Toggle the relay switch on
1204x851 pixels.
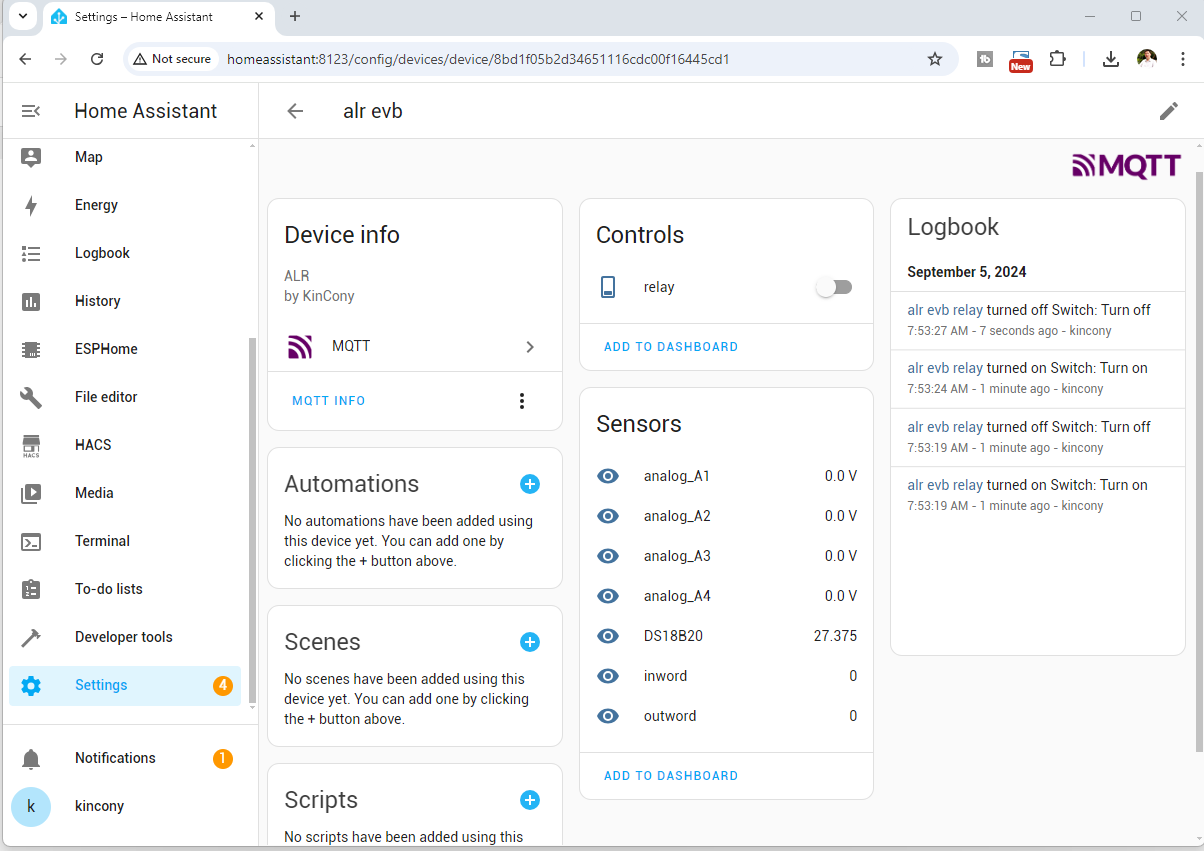834,287
